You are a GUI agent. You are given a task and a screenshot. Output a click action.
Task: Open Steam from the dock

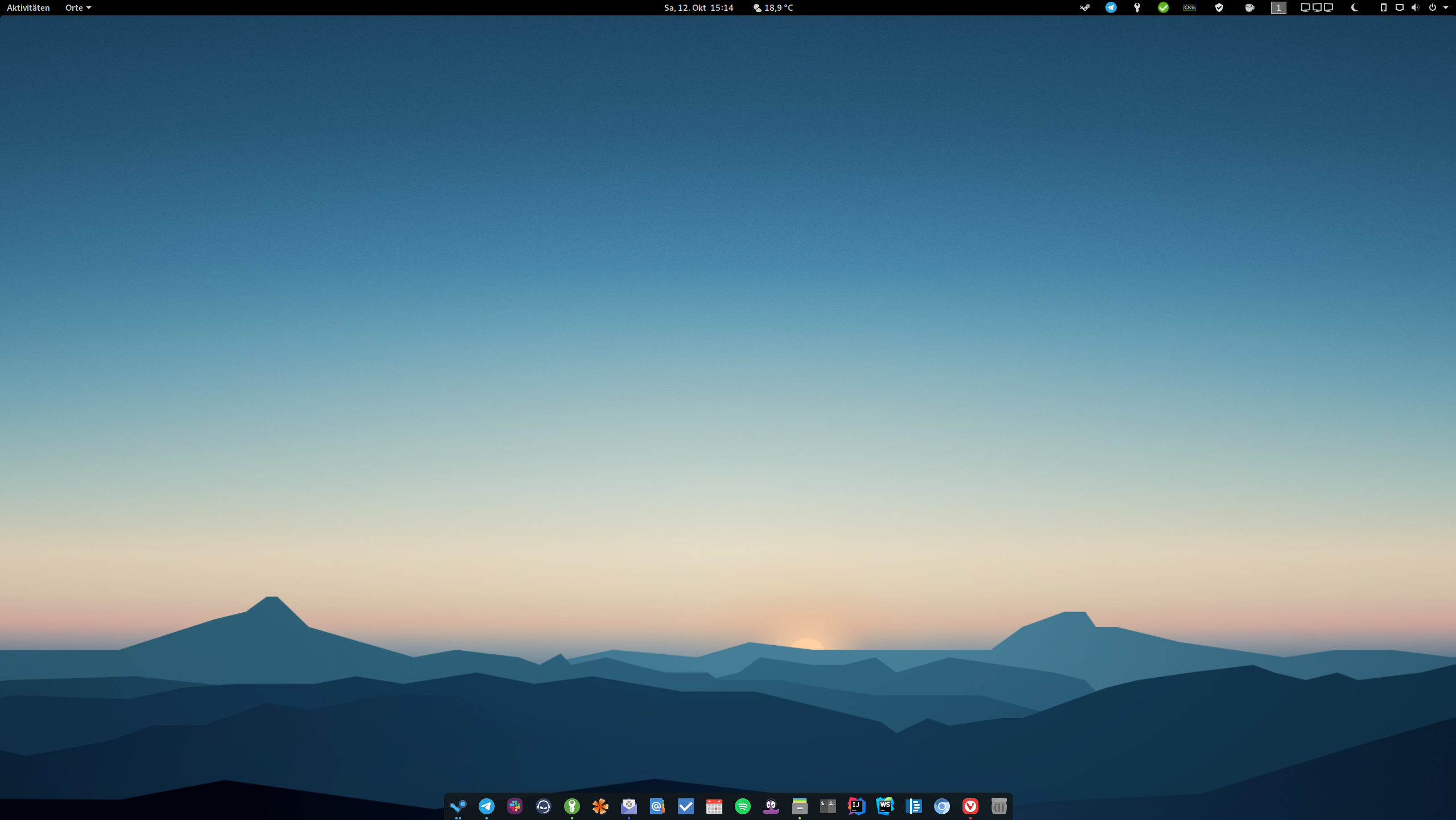(x=458, y=806)
